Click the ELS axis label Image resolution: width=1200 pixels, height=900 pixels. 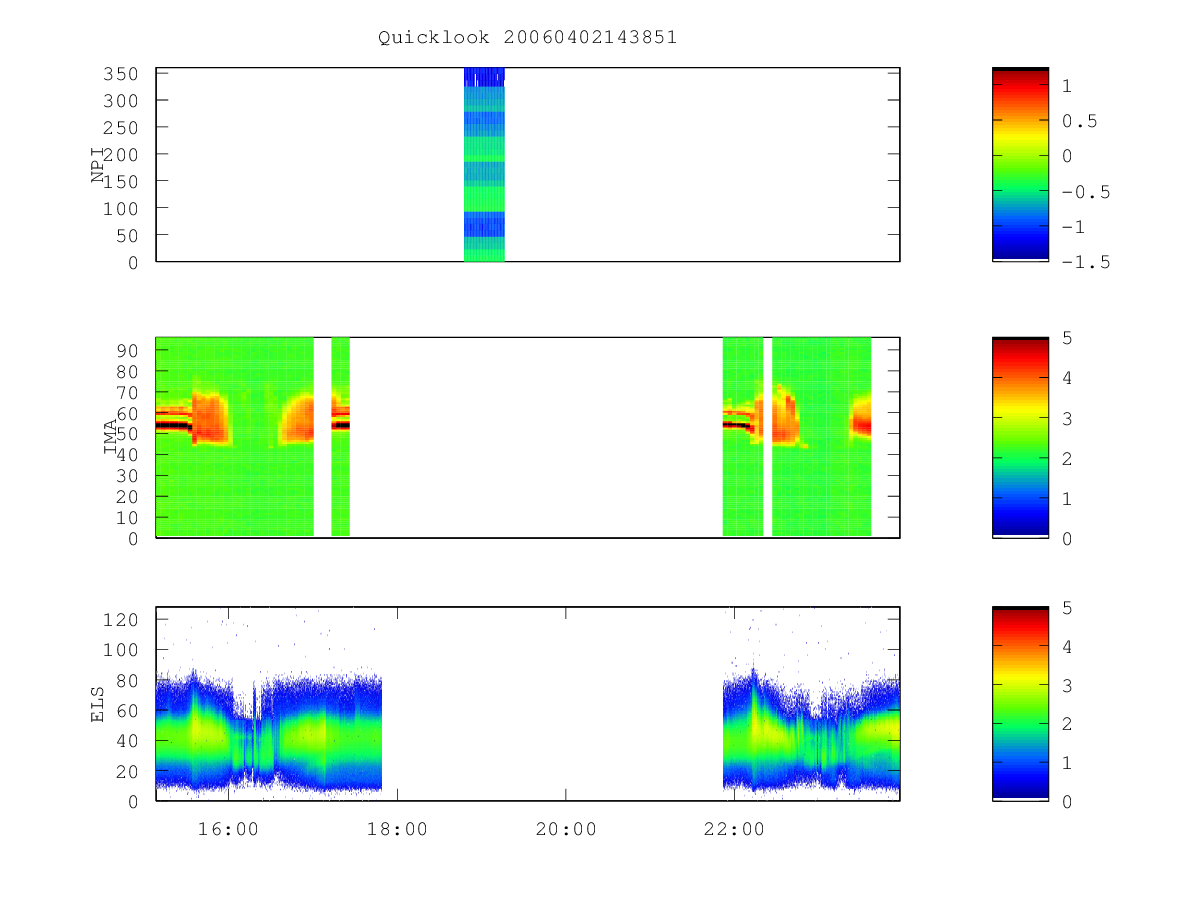(x=98, y=704)
